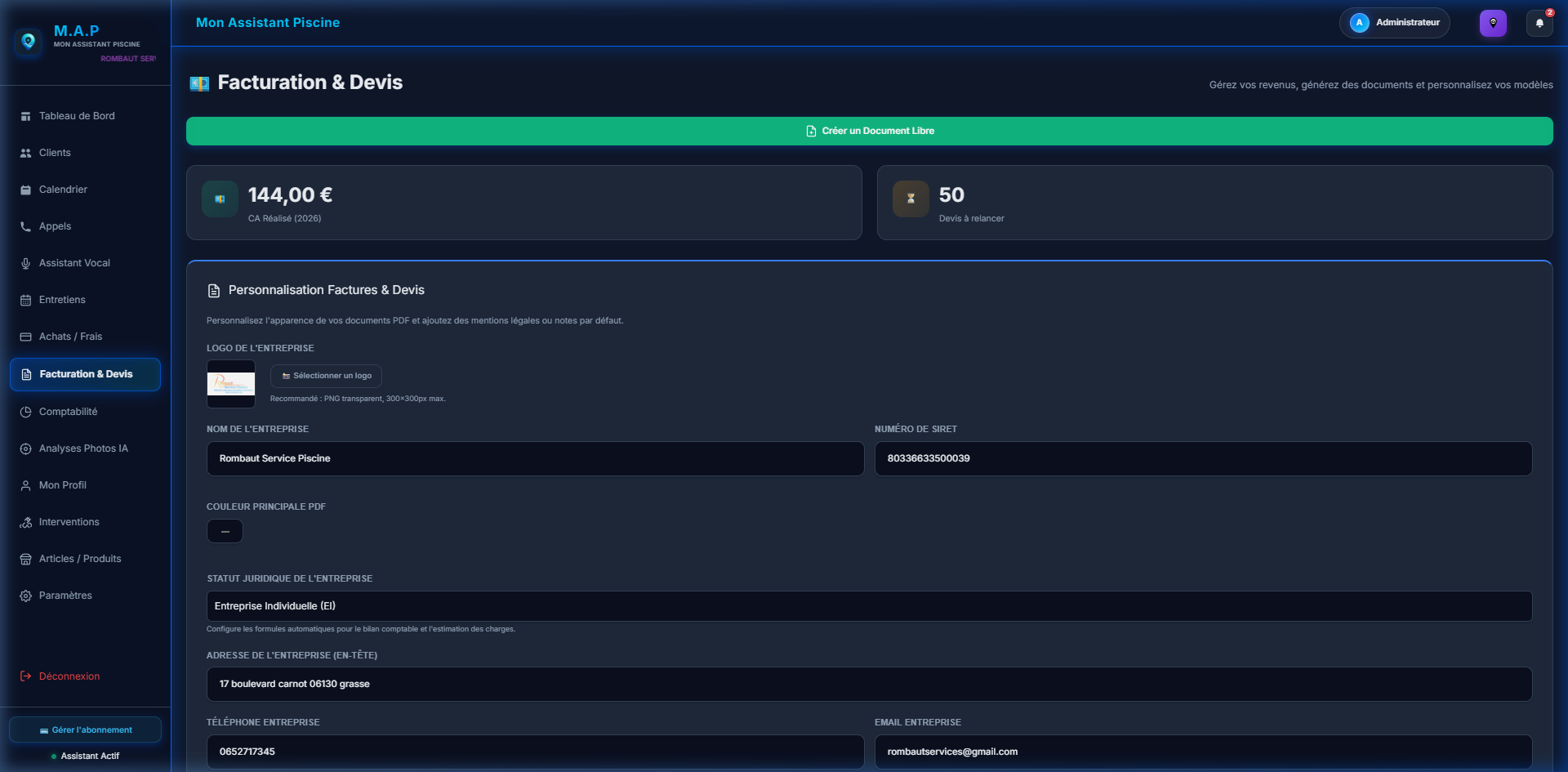Click the company logo thumbnail preview
This screenshot has height=772, width=1568.
pyautogui.click(x=231, y=384)
